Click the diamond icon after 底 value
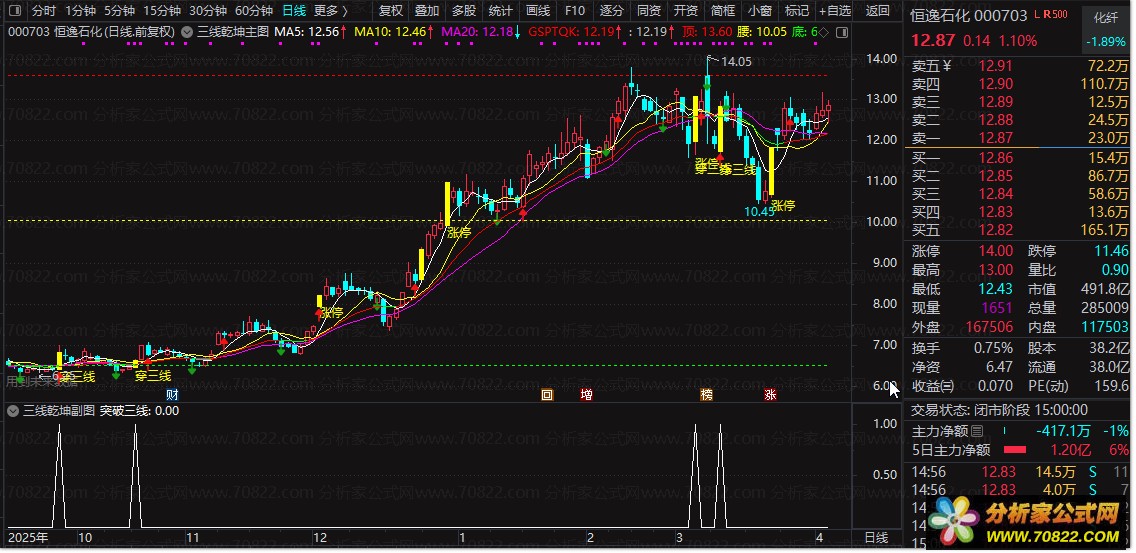This screenshot has width=1136, height=553. pos(824,32)
